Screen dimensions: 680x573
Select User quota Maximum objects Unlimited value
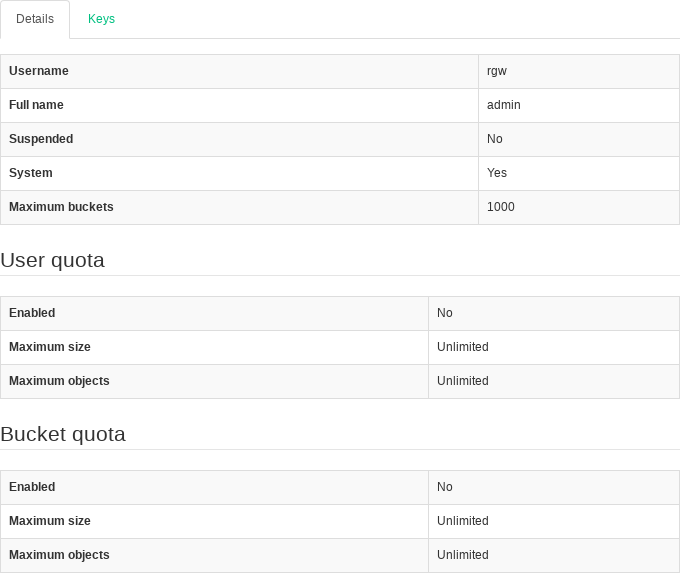(x=462, y=381)
